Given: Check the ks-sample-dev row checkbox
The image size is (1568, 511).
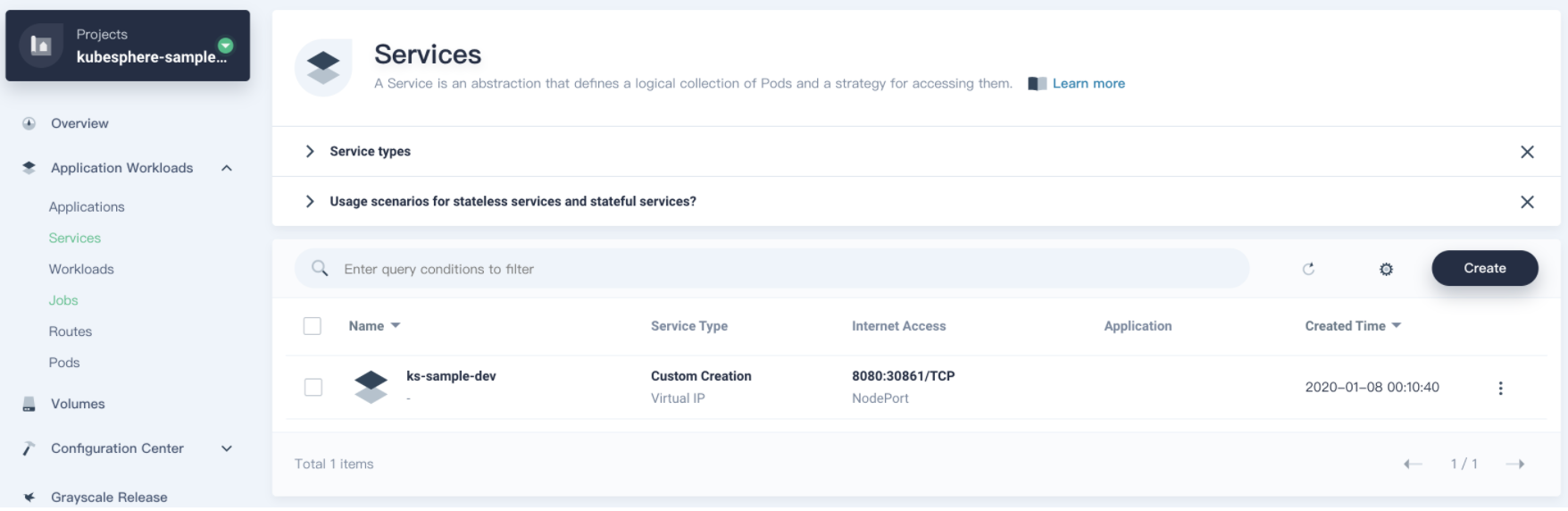Looking at the screenshot, I should 313,387.
